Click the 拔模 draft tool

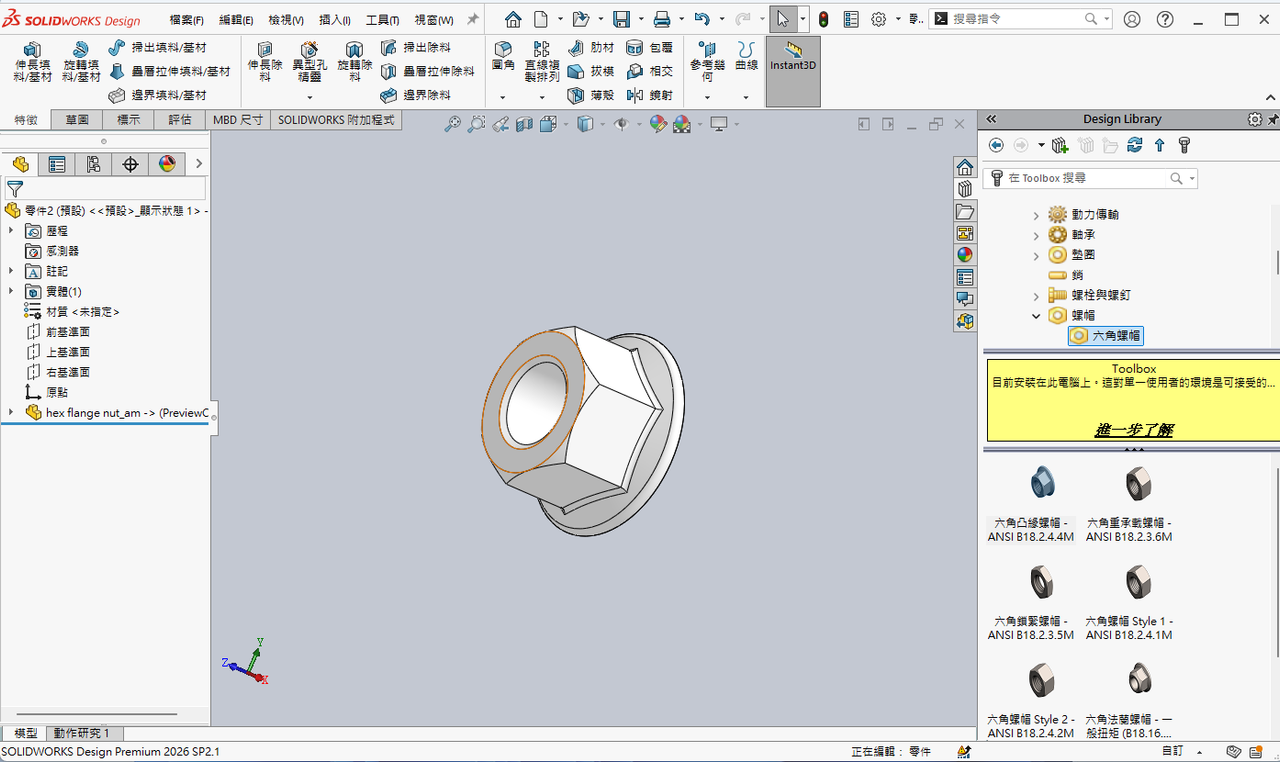pyautogui.click(x=591, y=71)
